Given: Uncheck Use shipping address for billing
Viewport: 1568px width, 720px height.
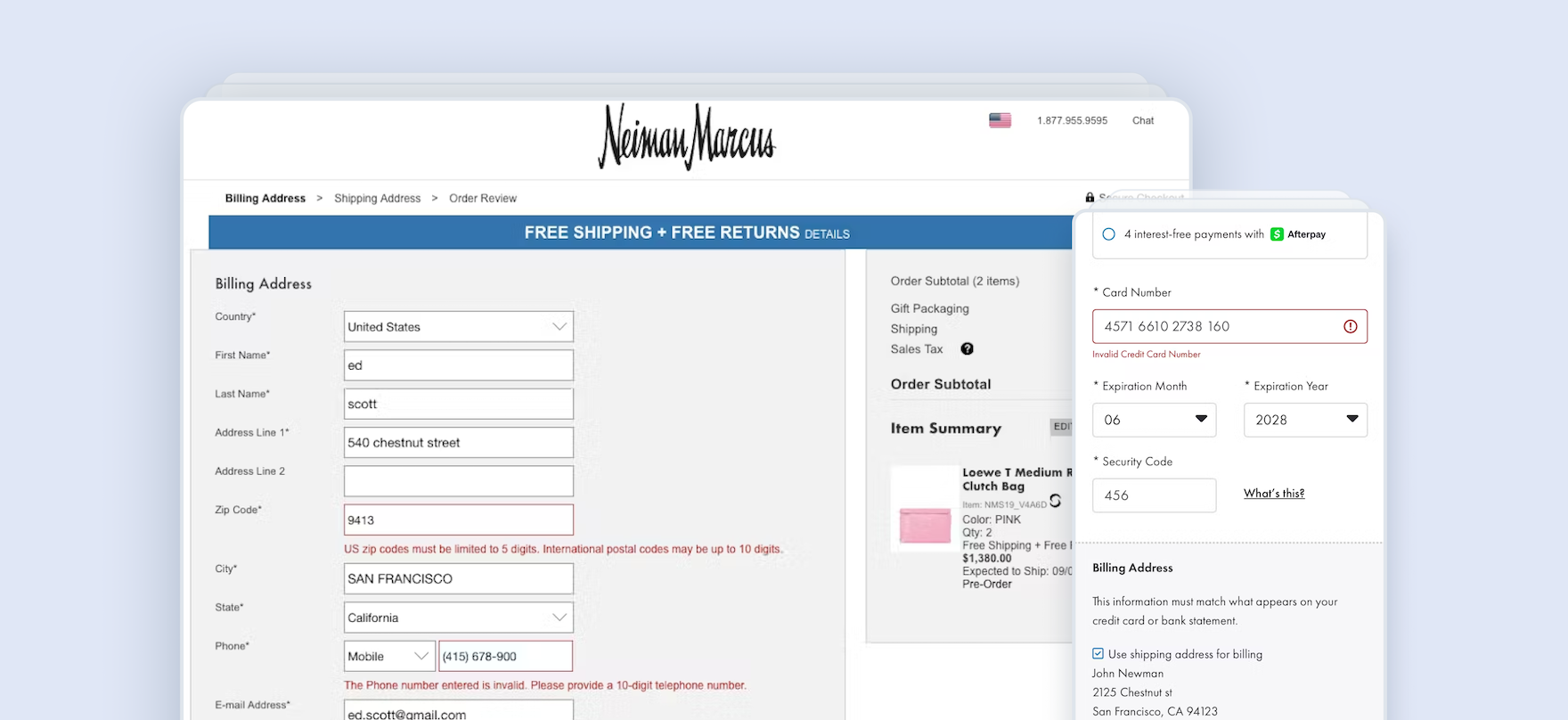Looking at the screenshot, I should tap(1098, 654).
